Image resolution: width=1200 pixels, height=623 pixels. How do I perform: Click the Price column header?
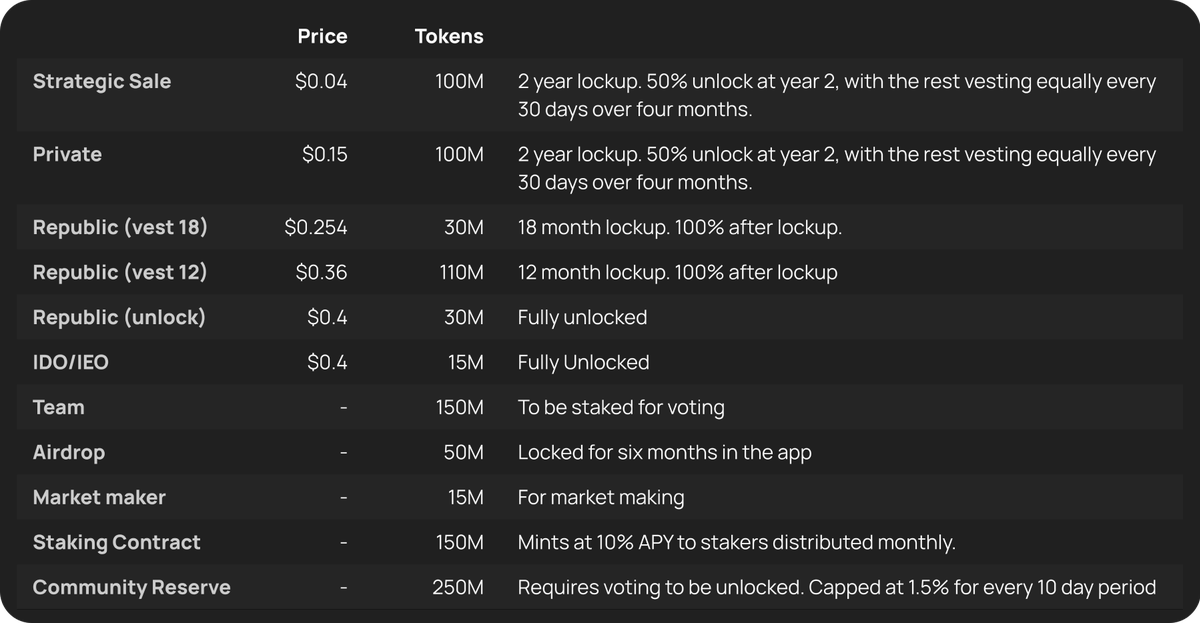coord(322,37)
